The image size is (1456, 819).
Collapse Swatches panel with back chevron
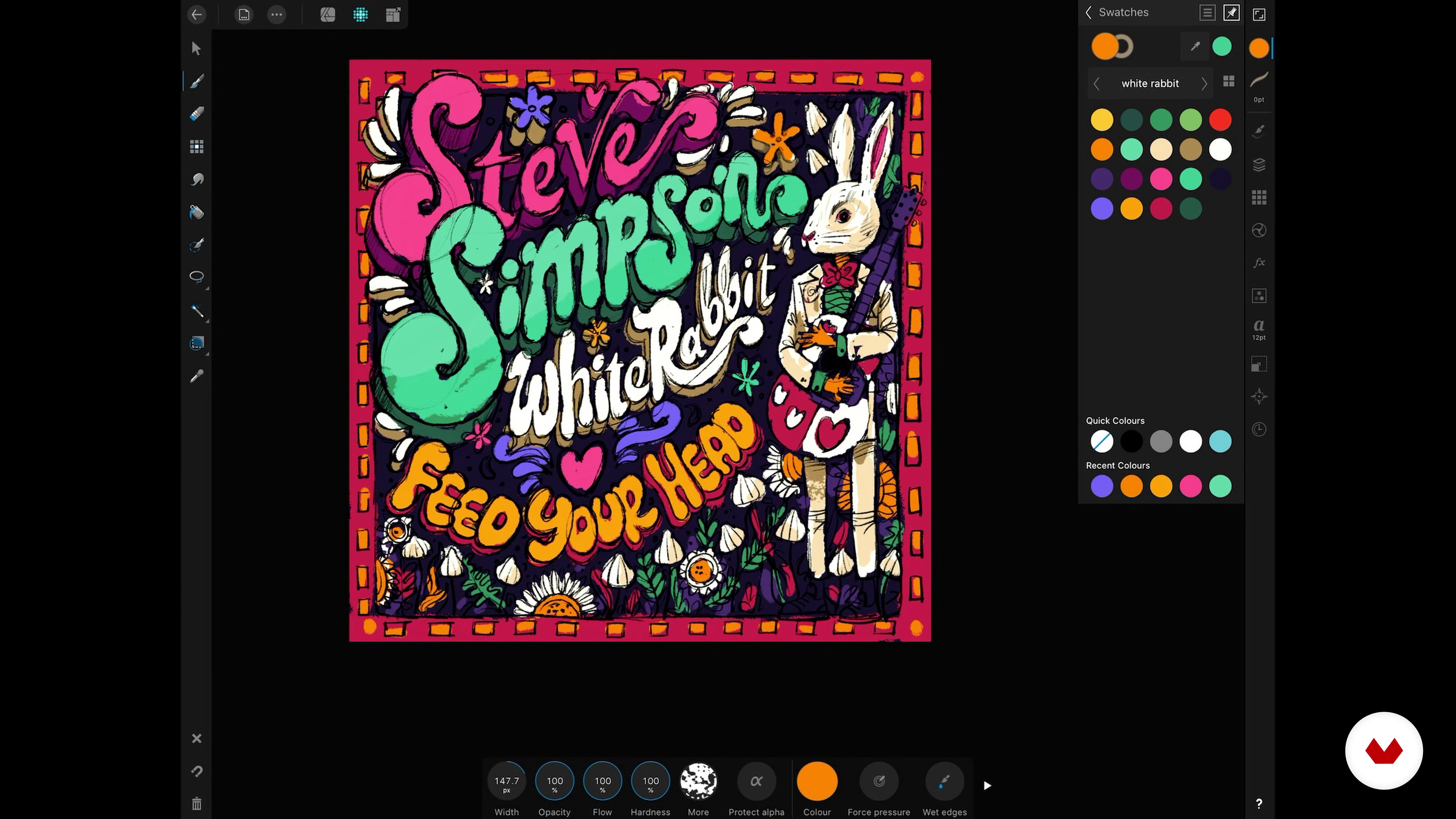(1089, 13)
